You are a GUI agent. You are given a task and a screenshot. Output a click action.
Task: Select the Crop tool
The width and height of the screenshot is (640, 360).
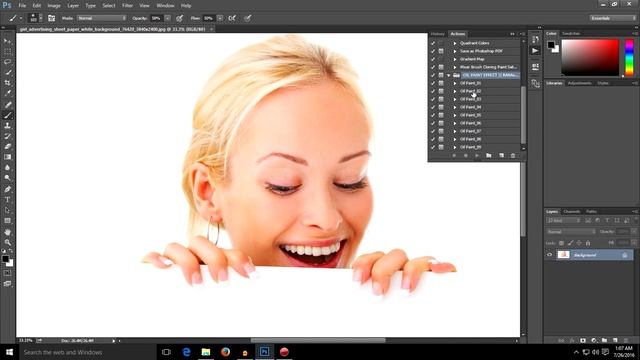pos(7,83)
